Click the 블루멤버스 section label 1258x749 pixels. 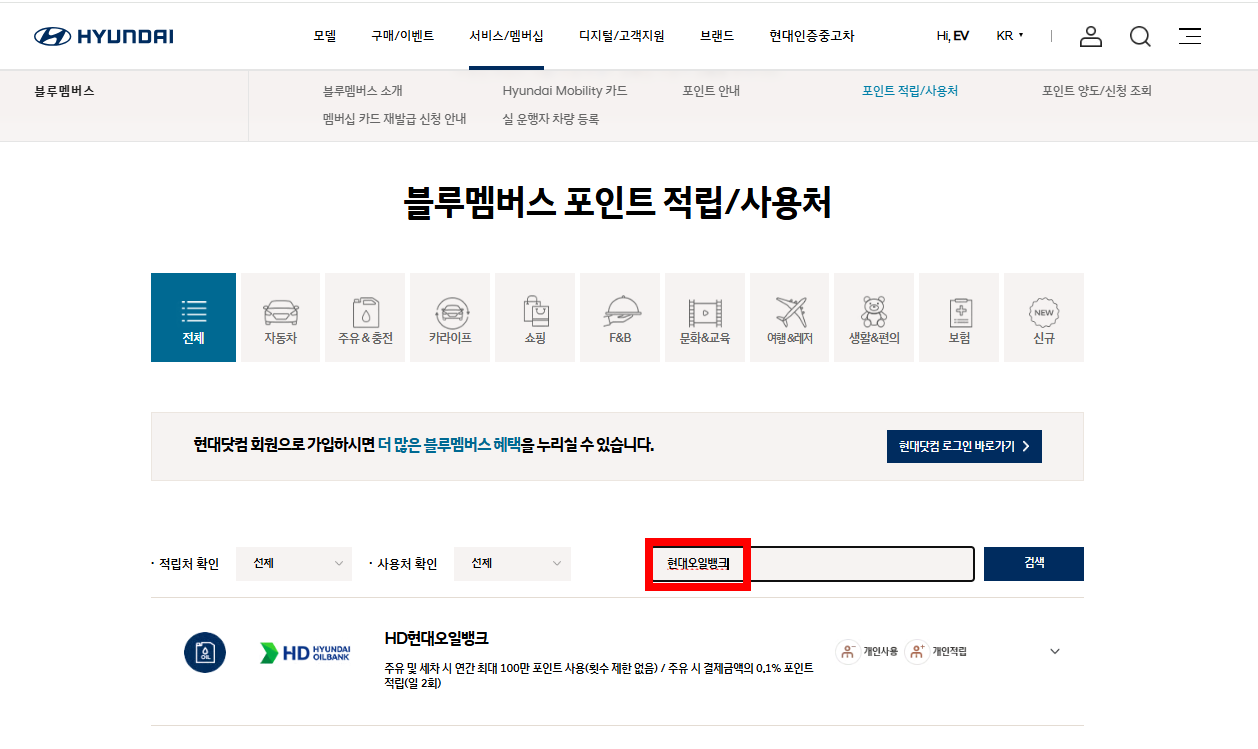point(64,91)
